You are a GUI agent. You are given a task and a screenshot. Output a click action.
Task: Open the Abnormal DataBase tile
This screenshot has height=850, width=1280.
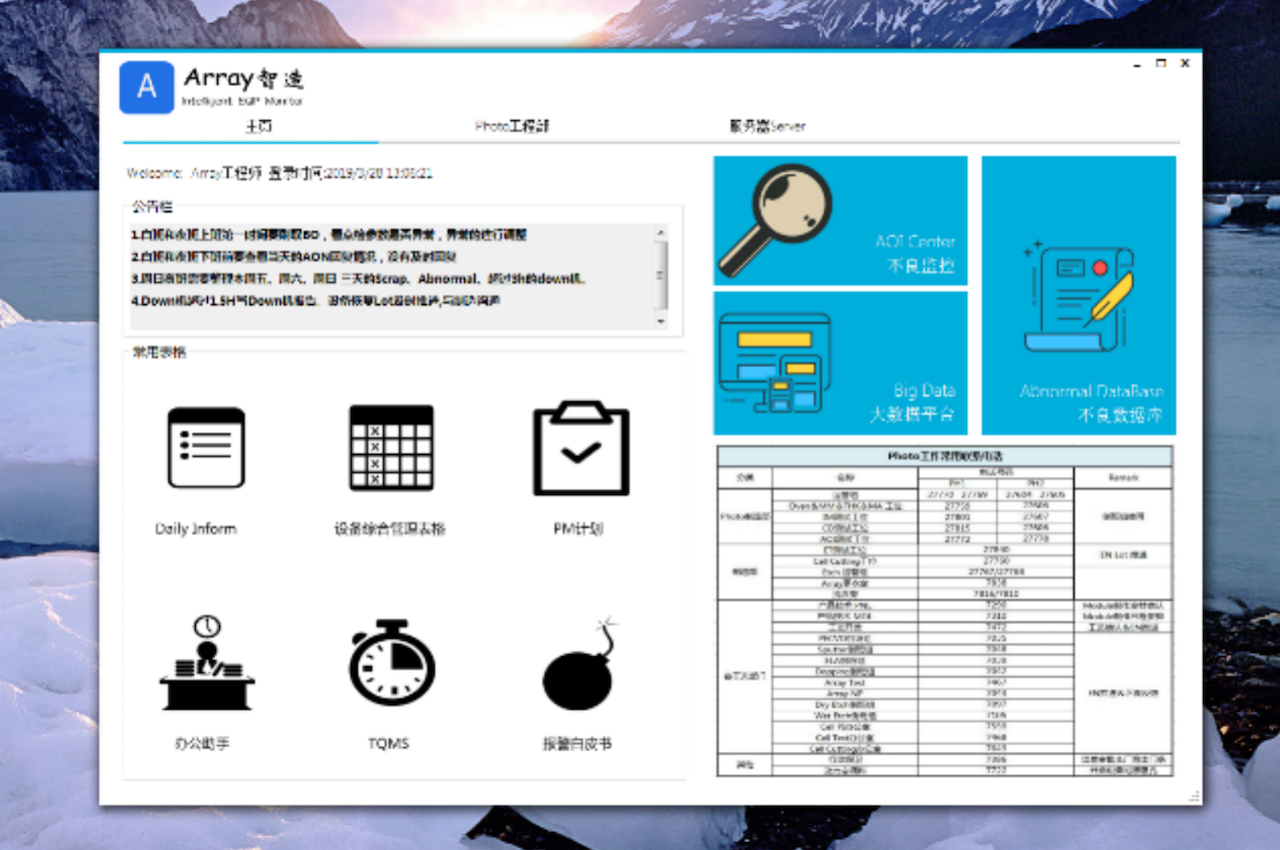(1078, 295)
